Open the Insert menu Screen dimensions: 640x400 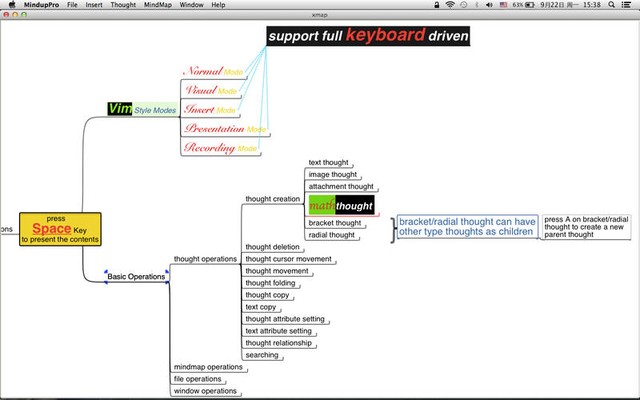(93, 5)
